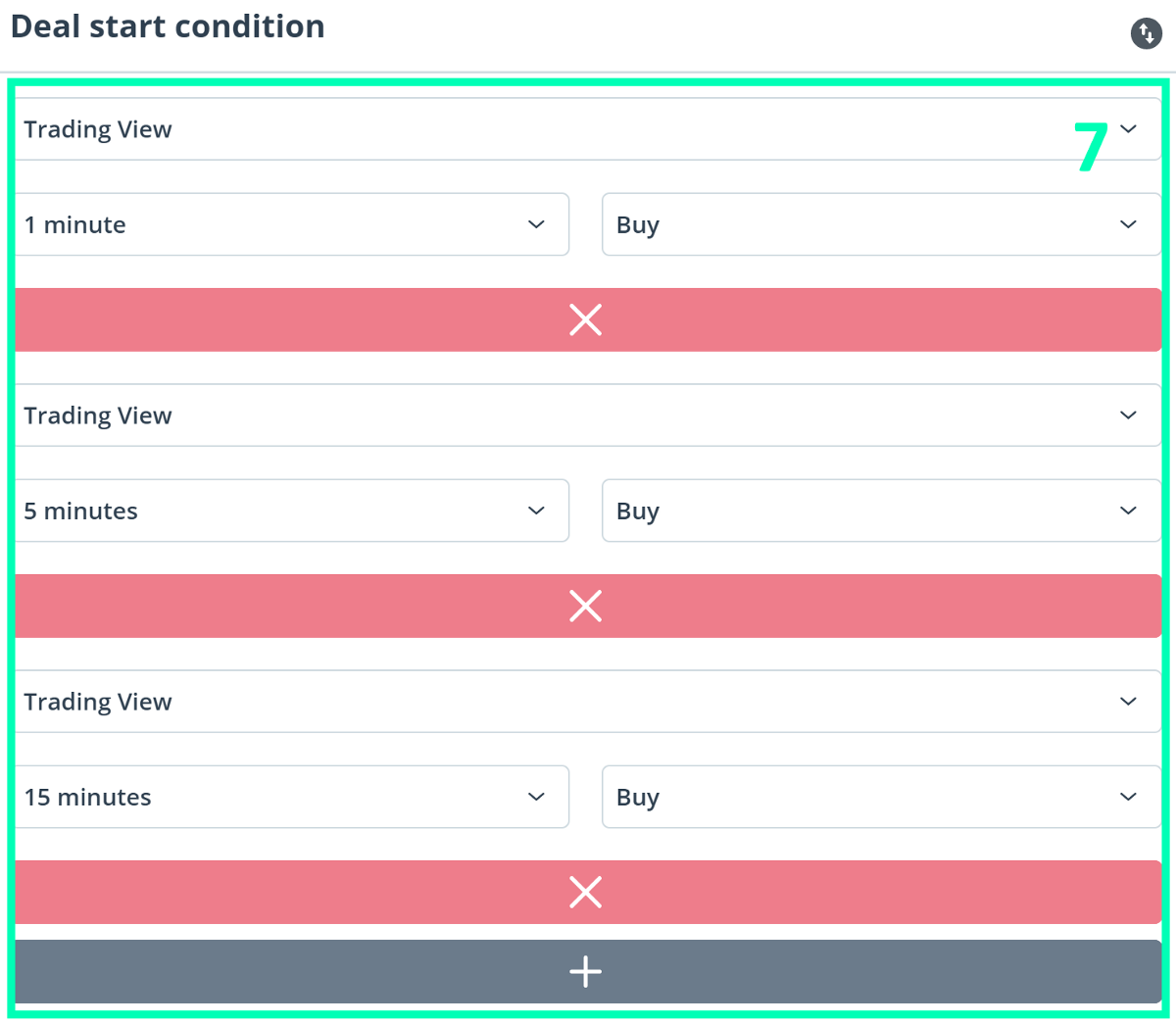The height and width of the screenshot is (1024, 1176).
Task: Remove the 15 minutes condition via its X
Action: coord(586,892)
